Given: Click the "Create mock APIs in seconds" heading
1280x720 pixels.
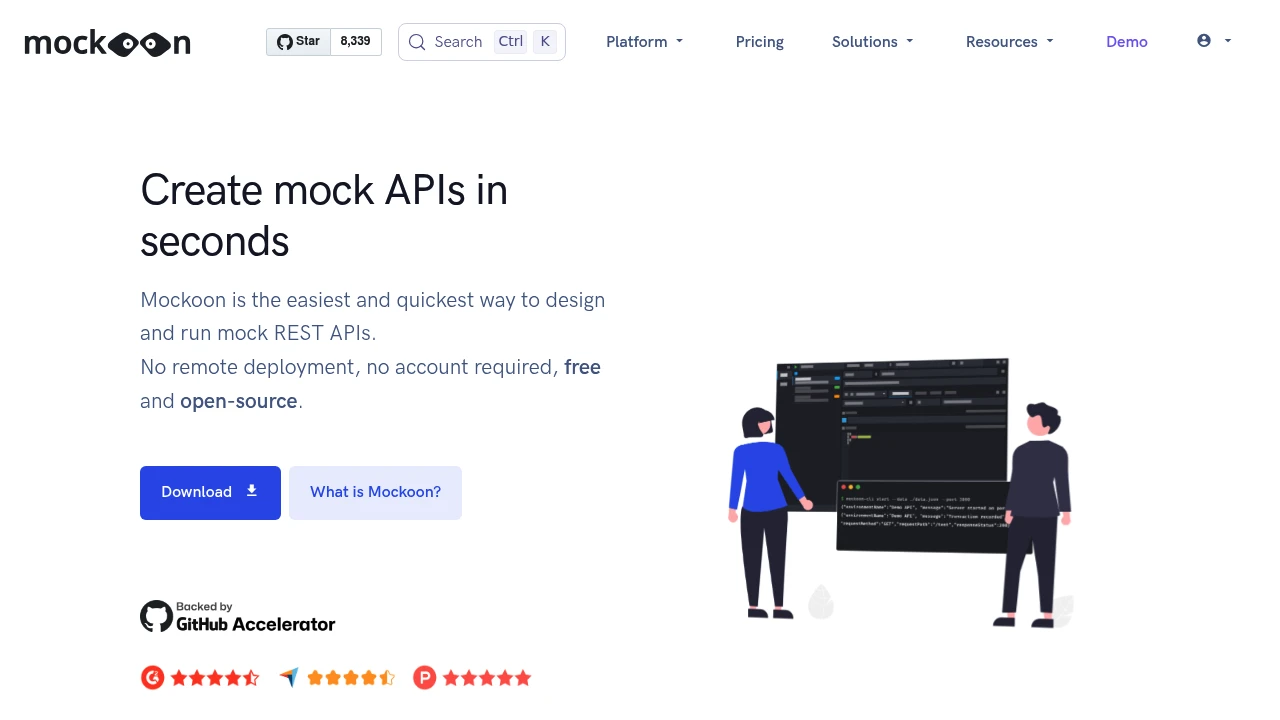Looking at the screenshot, I should (x=324, y=216).
